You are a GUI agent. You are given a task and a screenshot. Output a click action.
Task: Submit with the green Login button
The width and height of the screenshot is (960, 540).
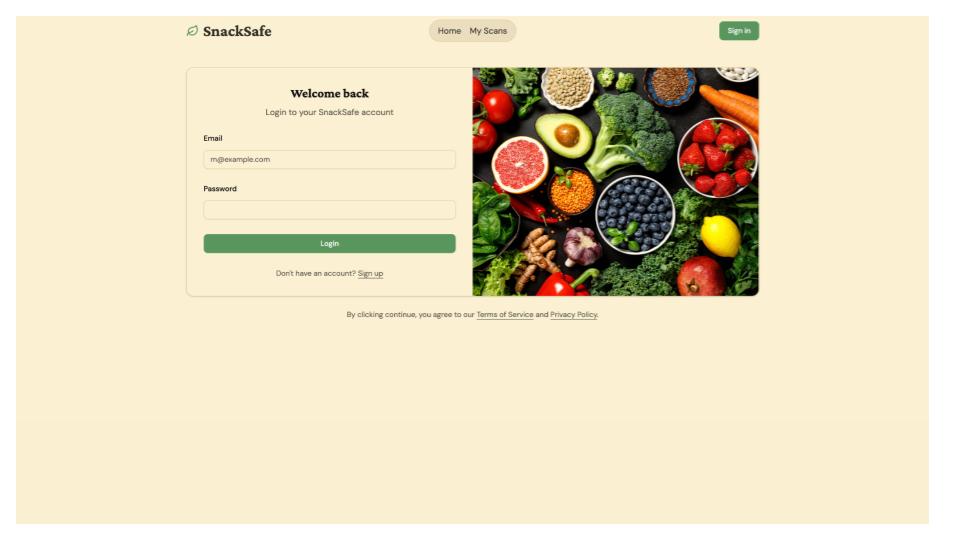click(x=329, y=243)
